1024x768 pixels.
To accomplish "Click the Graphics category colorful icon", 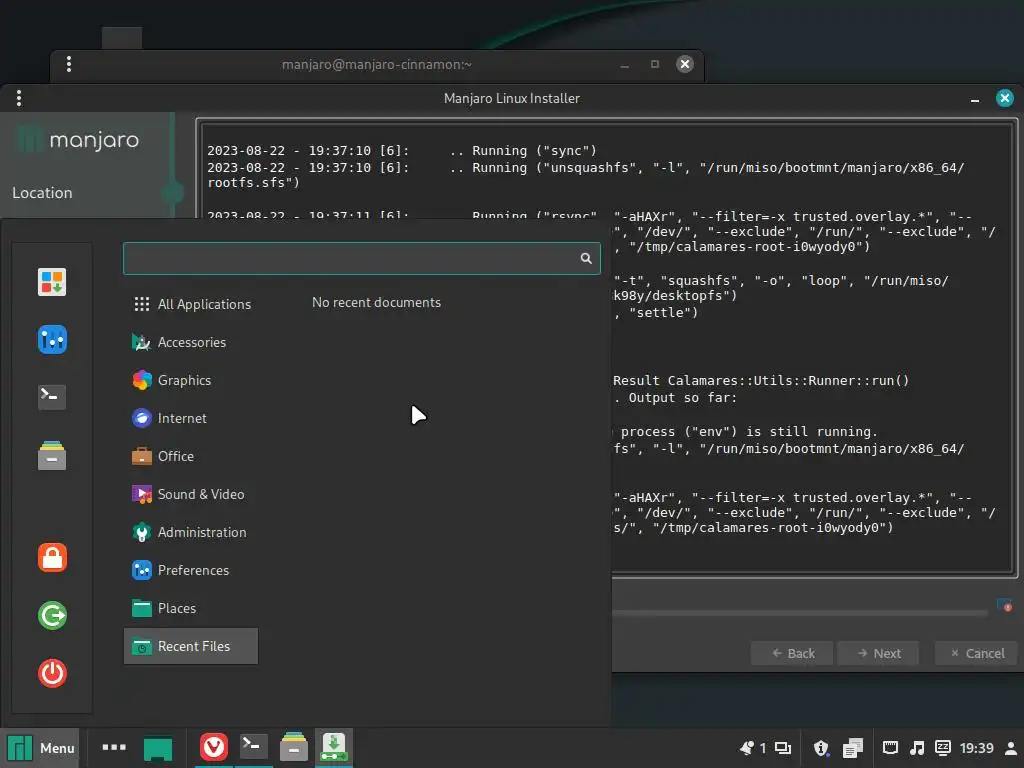I will [142, 380].
